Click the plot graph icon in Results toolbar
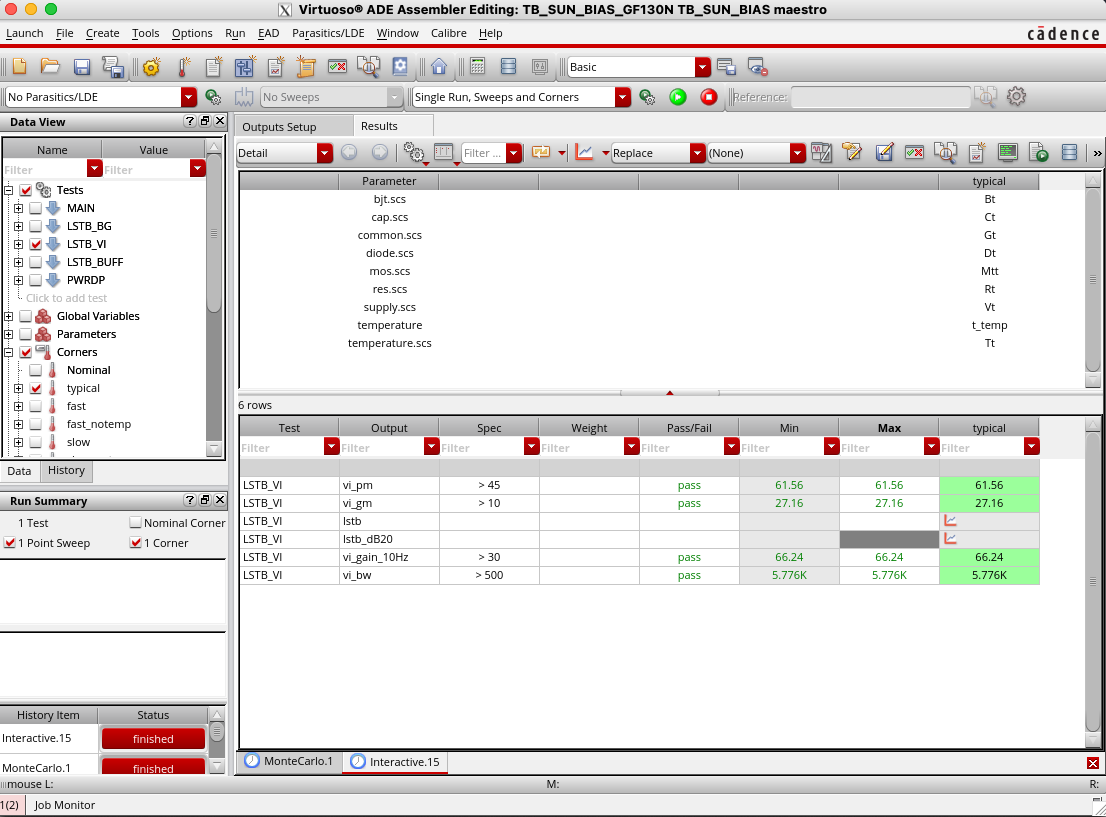Screen dimensions: 1106x817 coord(585,153)
